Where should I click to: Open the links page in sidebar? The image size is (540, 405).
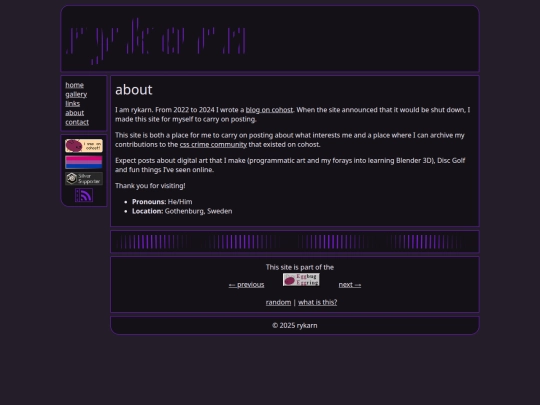(73, 104)
